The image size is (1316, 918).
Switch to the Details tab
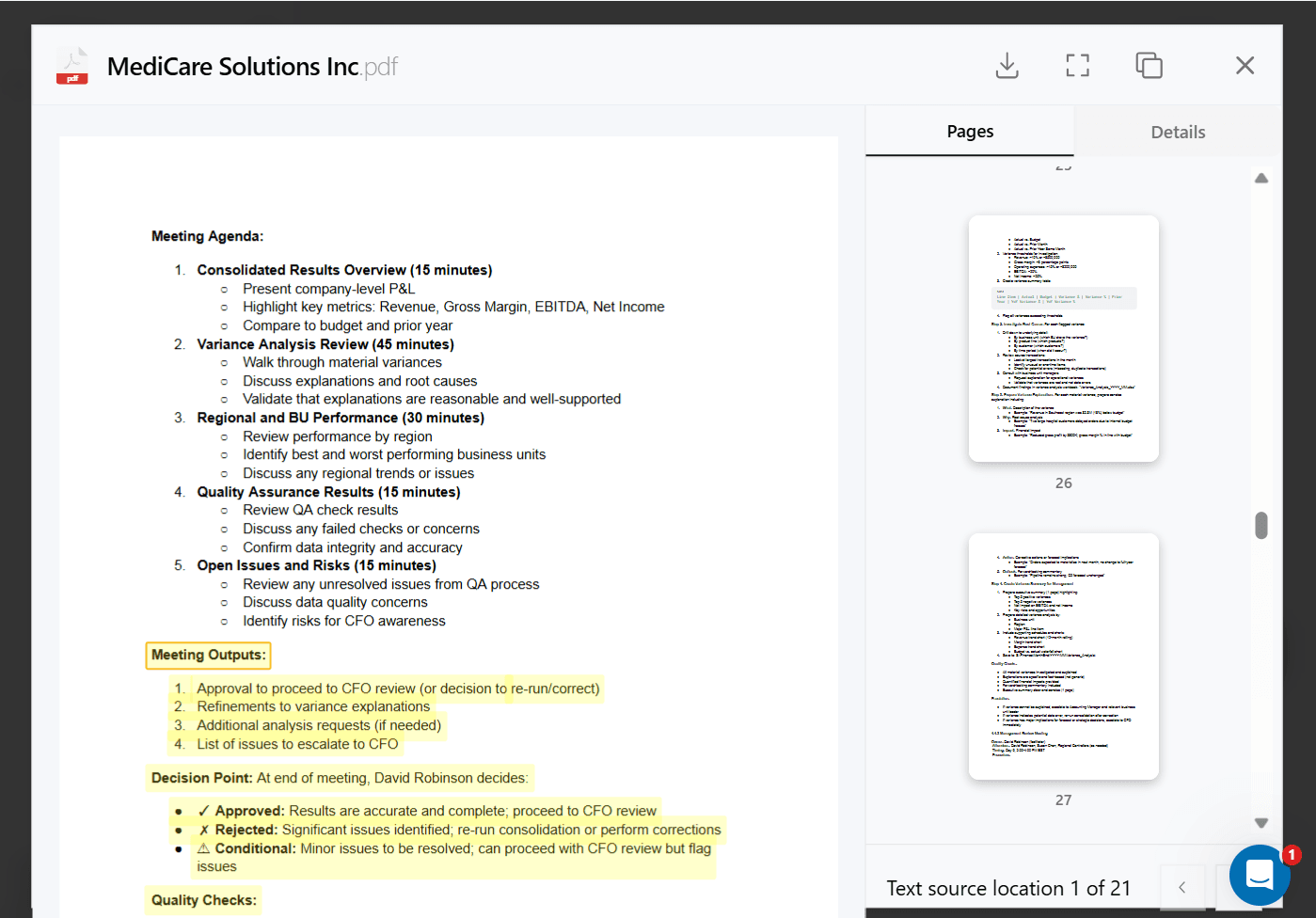(x=1177, y=131)
